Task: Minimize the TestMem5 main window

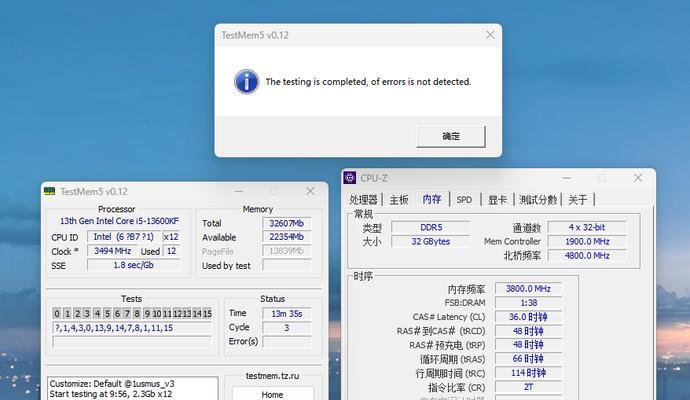Action: pyautogui.click(x=239, y=191)
